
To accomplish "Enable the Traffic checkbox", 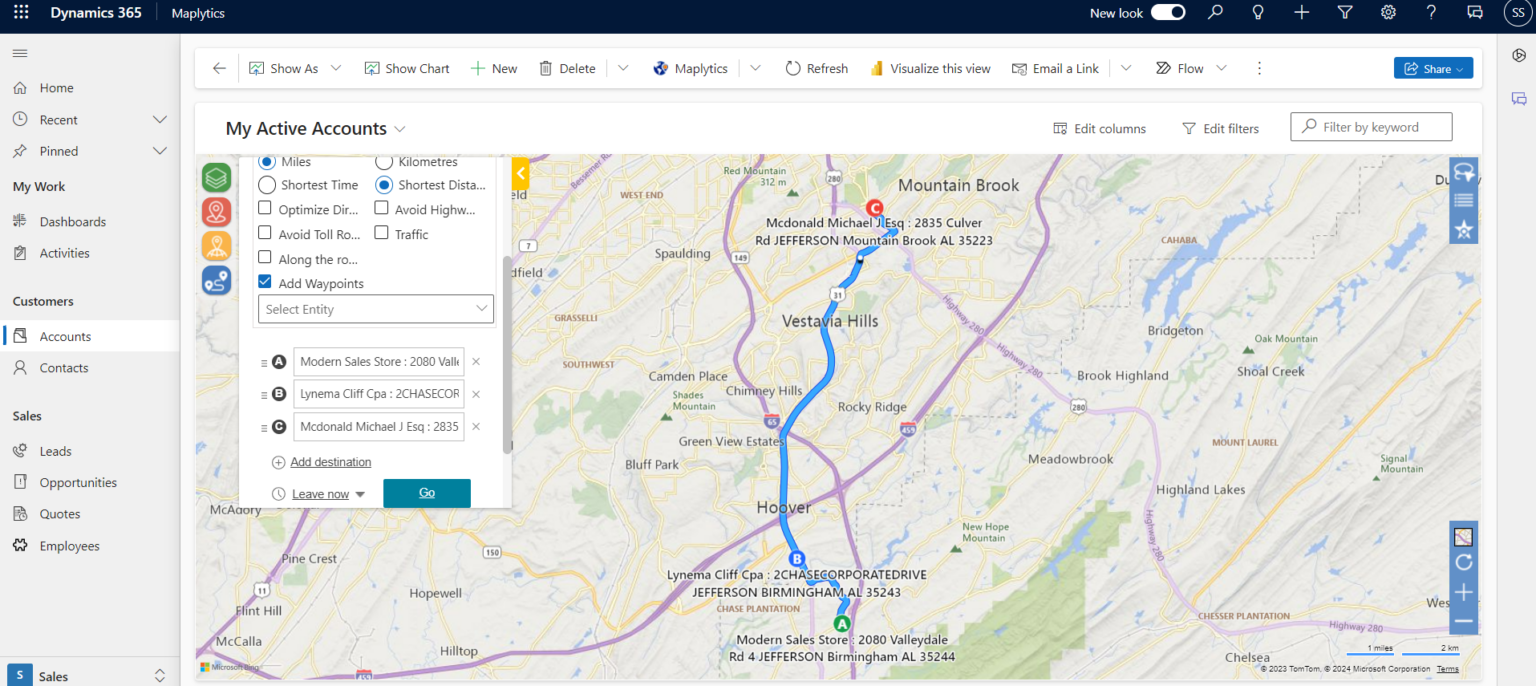I will 381,233.
